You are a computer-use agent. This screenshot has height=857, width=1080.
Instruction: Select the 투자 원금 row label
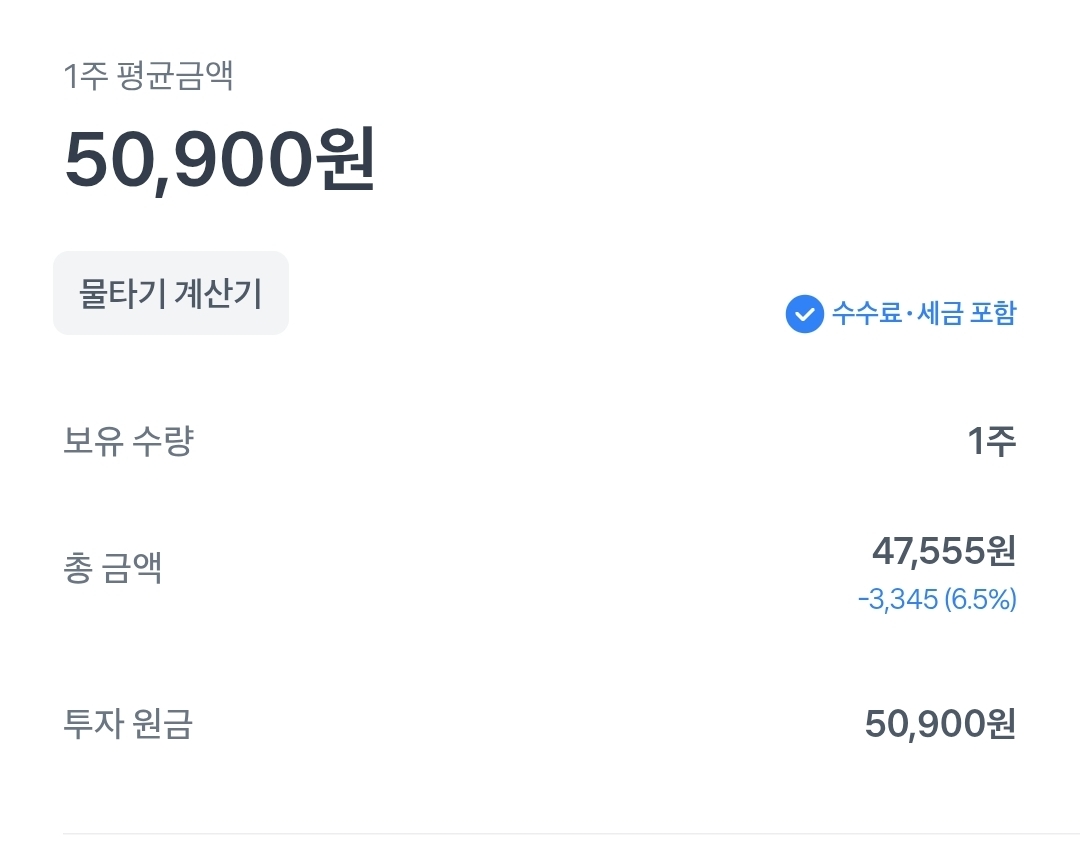pyautogui.click(x=128, y=723)
